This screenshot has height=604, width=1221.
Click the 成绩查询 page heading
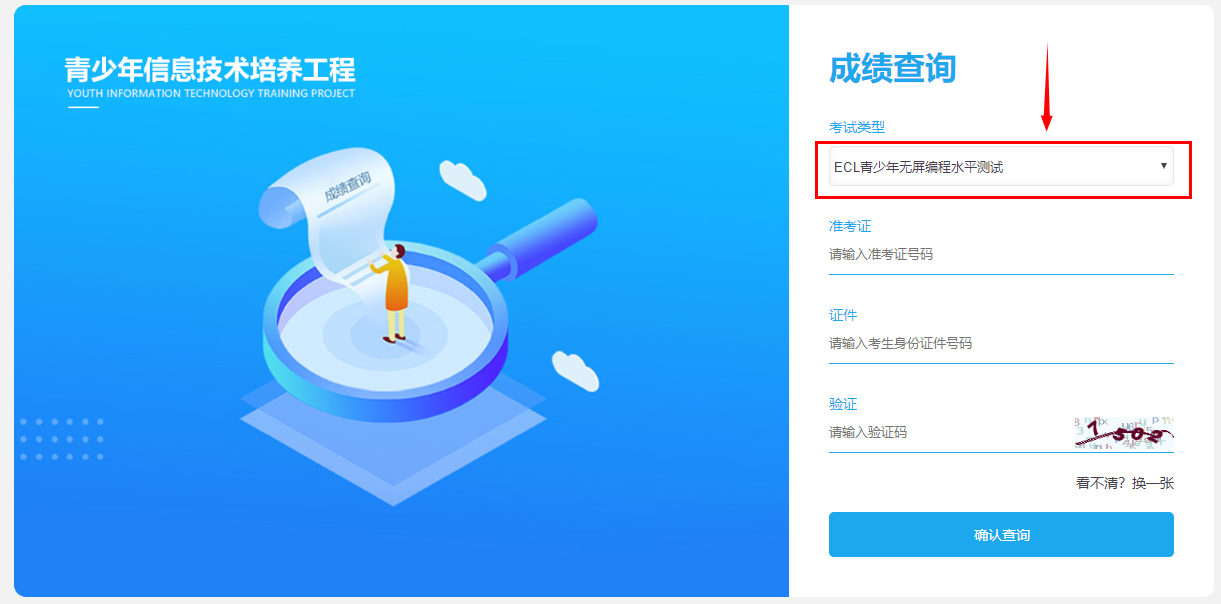tap(892, 69)
